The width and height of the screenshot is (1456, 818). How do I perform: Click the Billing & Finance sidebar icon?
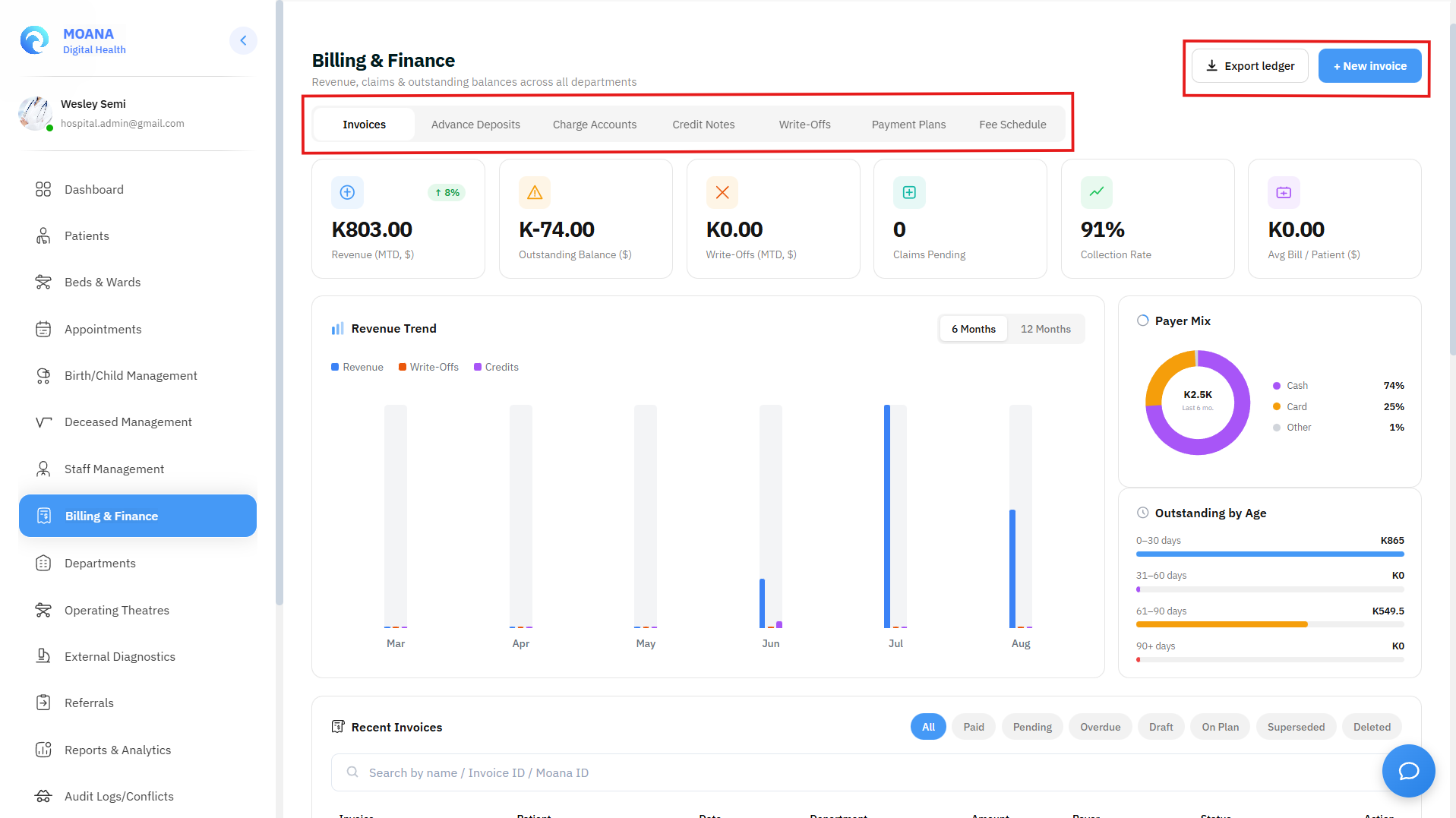tap(44, 516)
